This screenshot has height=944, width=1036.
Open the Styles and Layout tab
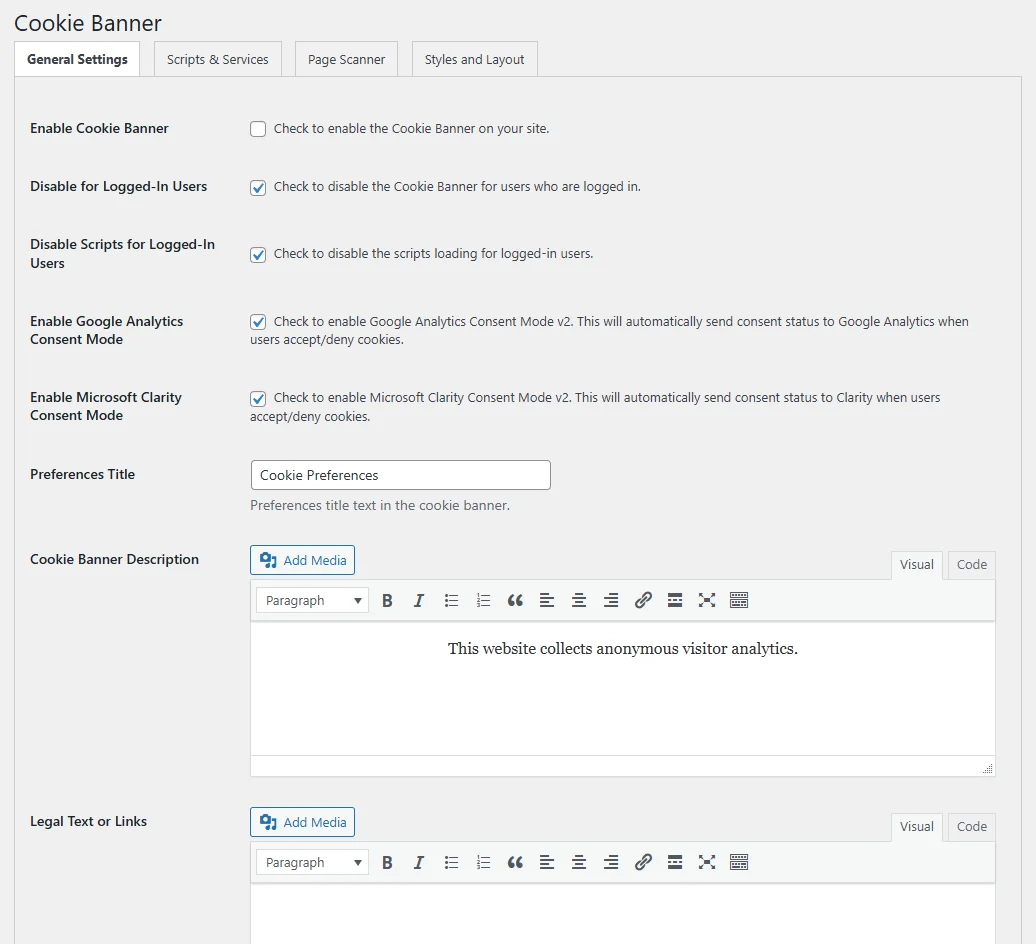[474, 59]
